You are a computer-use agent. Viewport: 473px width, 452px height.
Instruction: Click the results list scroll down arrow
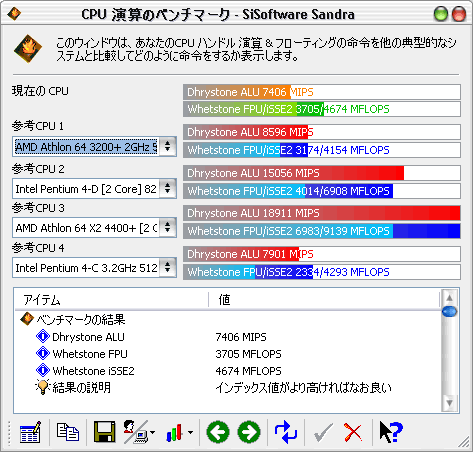[x=449, y=403]
